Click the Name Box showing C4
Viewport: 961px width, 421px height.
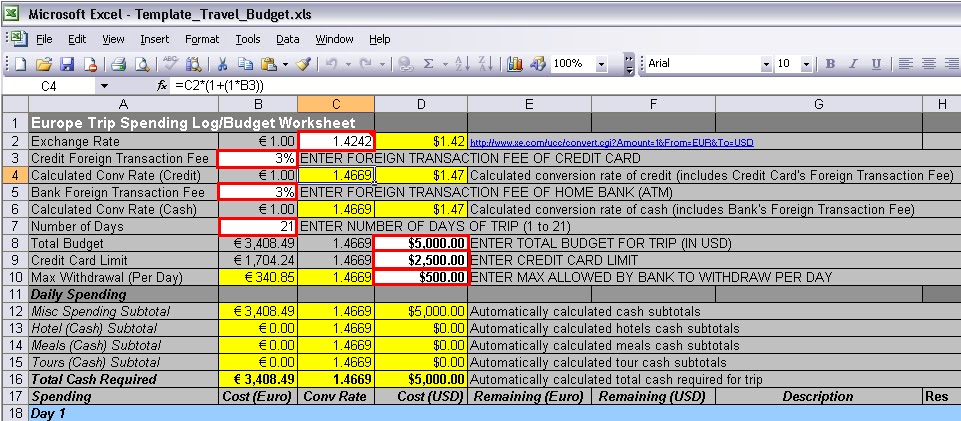(x=49, y=86)
